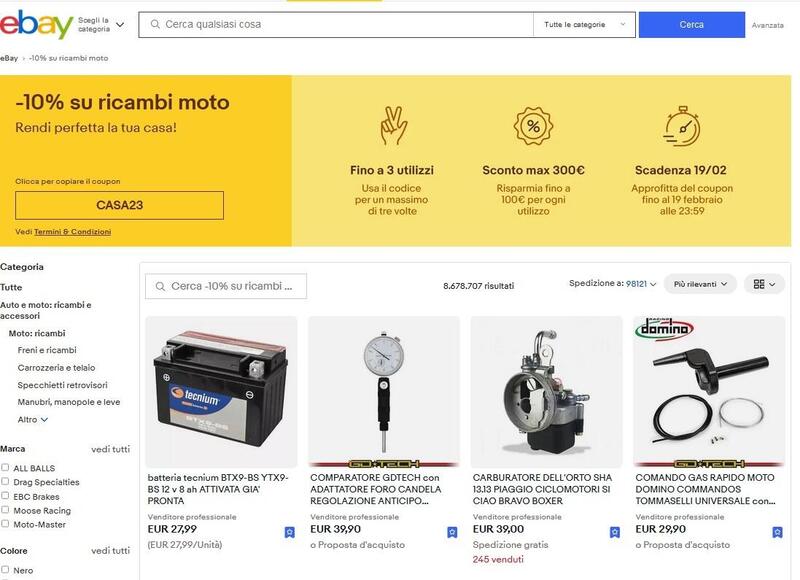
Task: Save the tecnium battery to watchlist
Action: (x=289, y=533)
